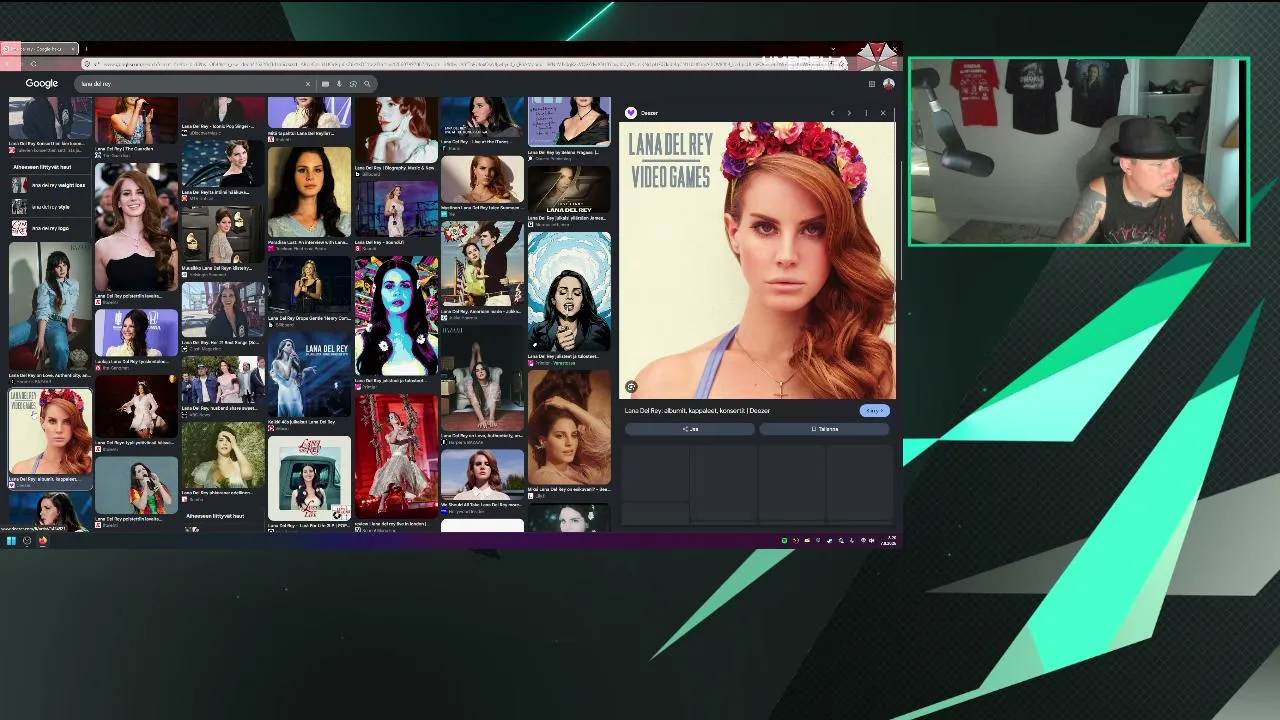Select the flower crown thumbnail in results
This screenshot has height=720, width=1280.
tap(50, 431)
